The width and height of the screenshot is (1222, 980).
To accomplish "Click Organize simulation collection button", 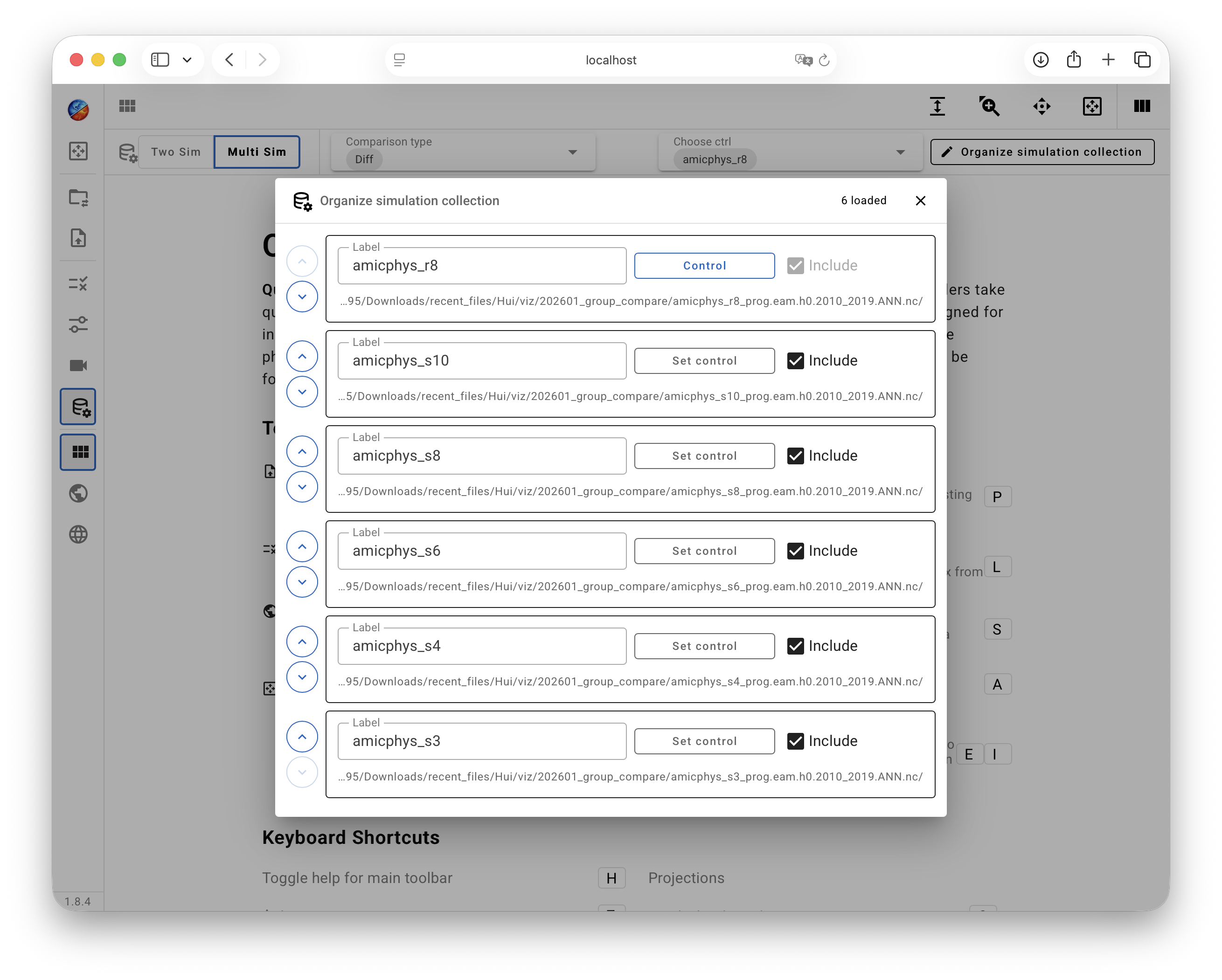I will 1042,152.
